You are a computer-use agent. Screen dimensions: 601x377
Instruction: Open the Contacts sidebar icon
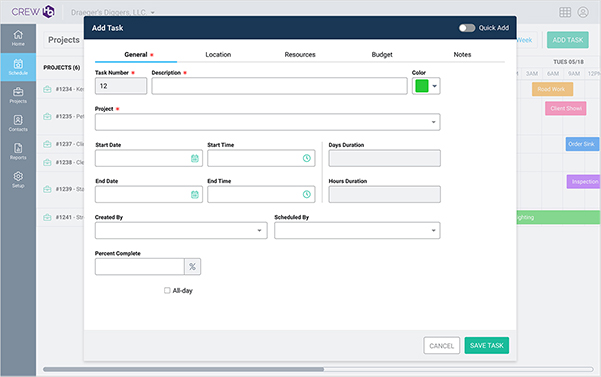[18, 123]
